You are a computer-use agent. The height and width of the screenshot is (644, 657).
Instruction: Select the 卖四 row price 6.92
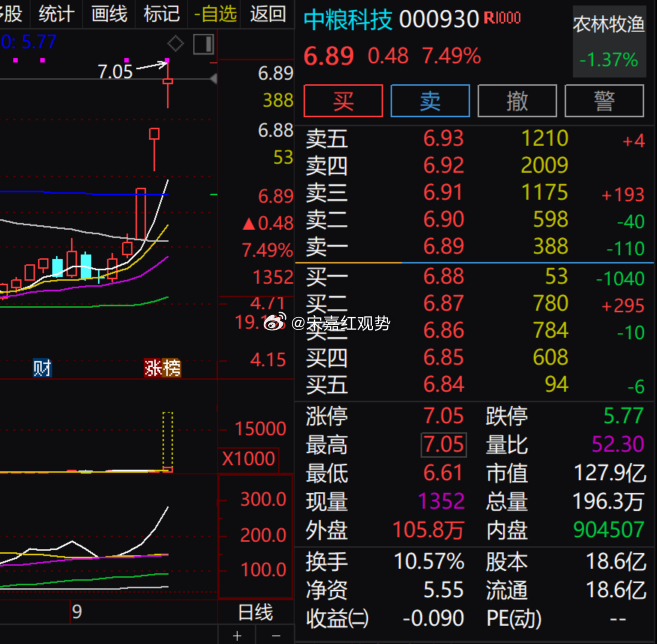point(443,165)
